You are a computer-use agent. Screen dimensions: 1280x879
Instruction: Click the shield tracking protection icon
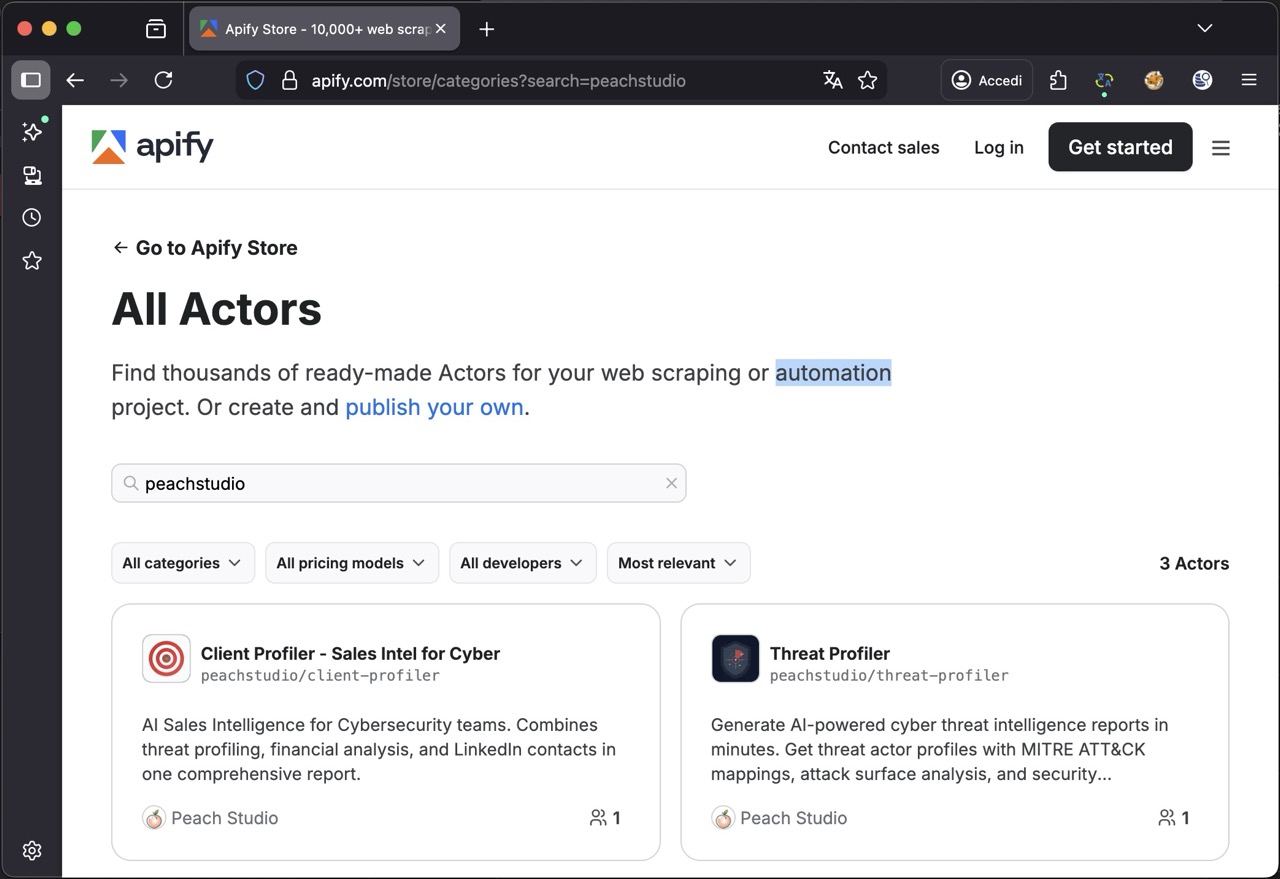[255, 80]
